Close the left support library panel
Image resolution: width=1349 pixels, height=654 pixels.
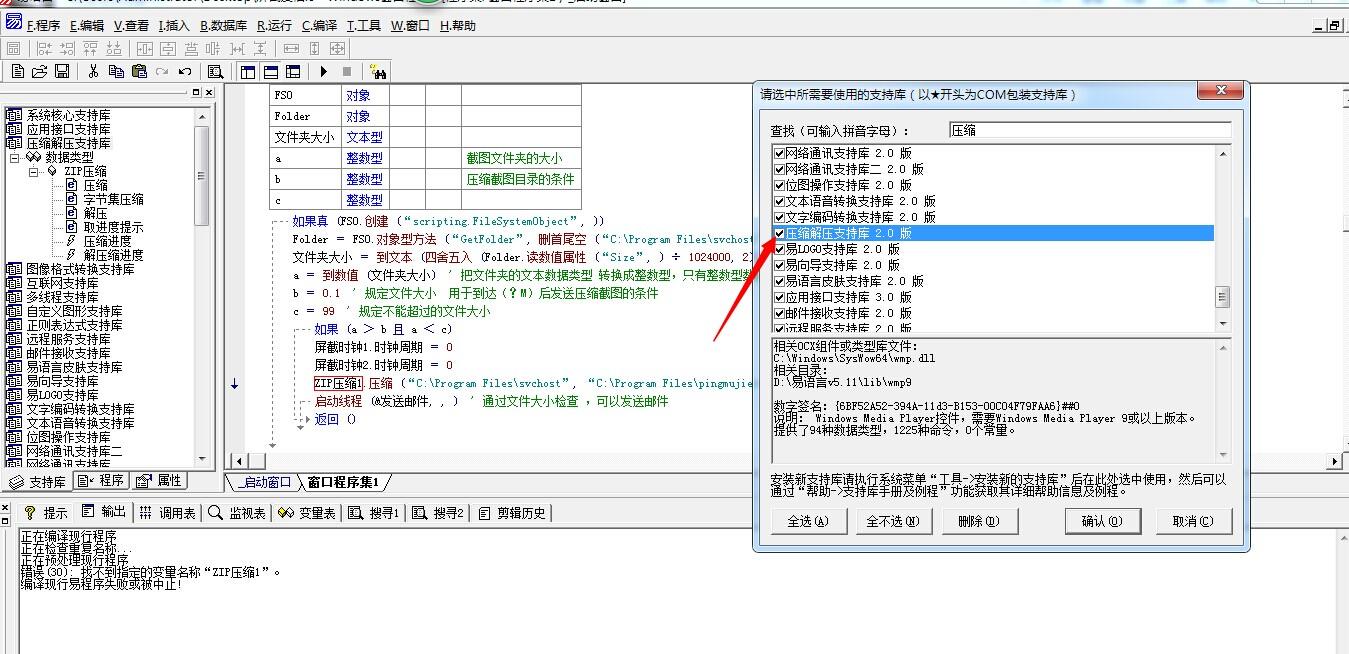point(209,93)
